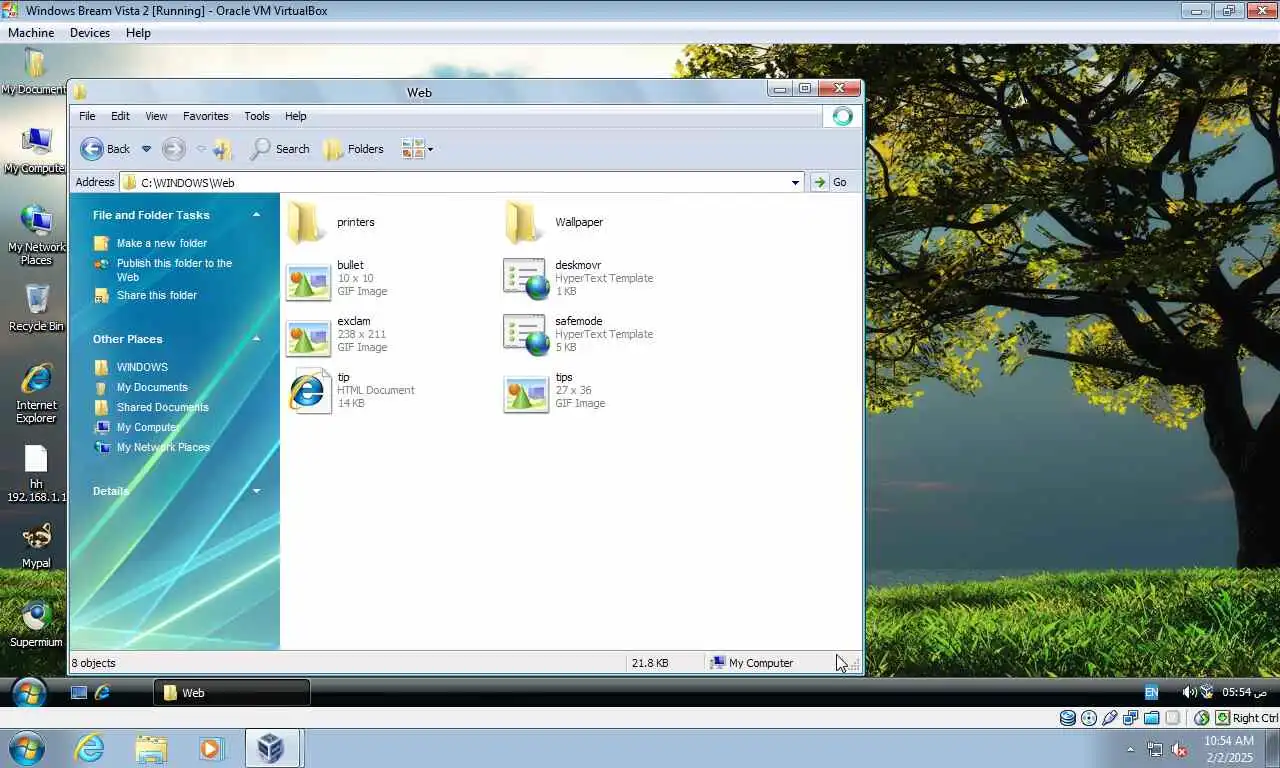Collapse File and Folder Tasks section

coord(256,215)
